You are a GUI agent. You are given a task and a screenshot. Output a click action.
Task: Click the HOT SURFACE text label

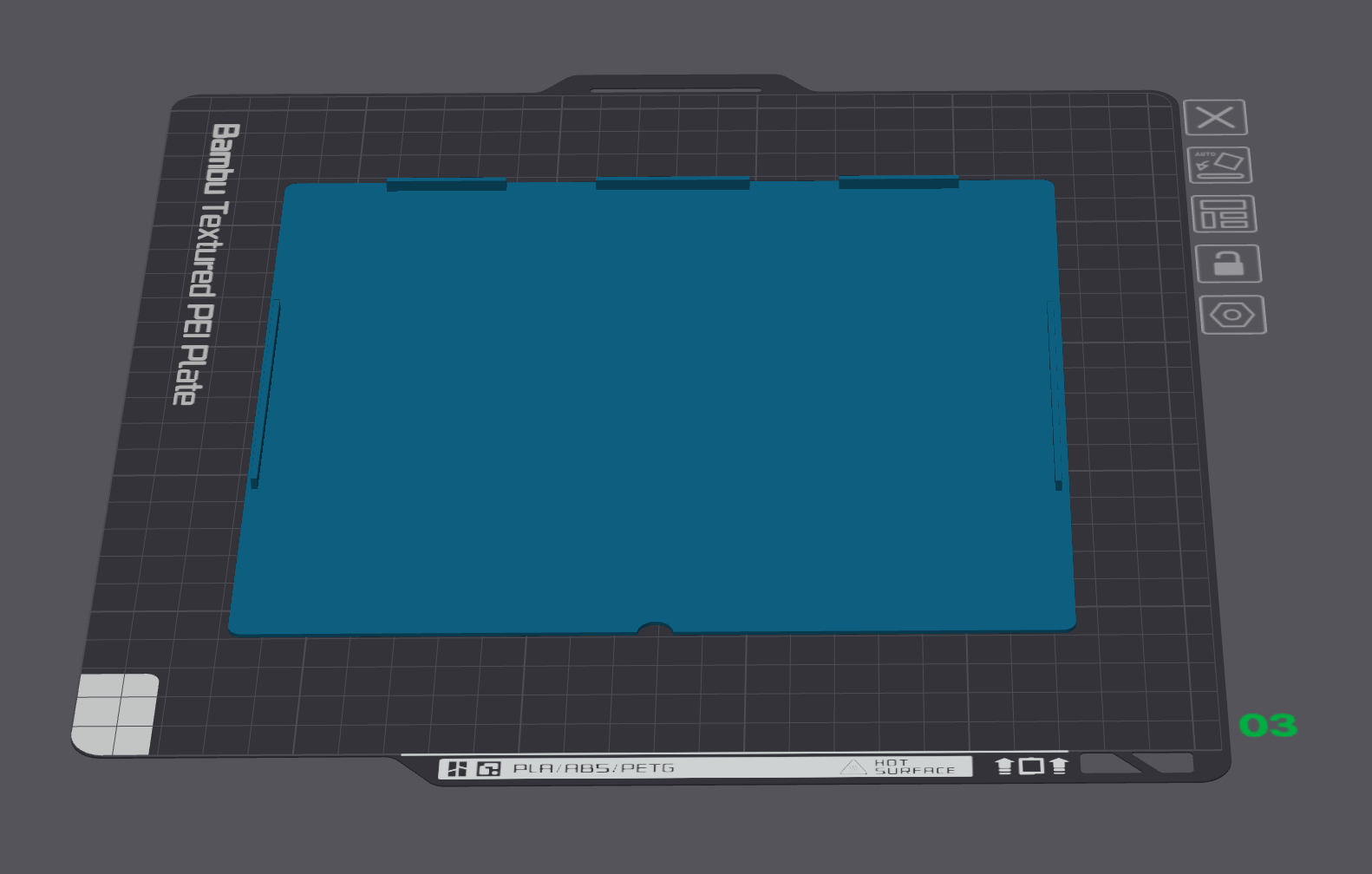tap(914, 766)
